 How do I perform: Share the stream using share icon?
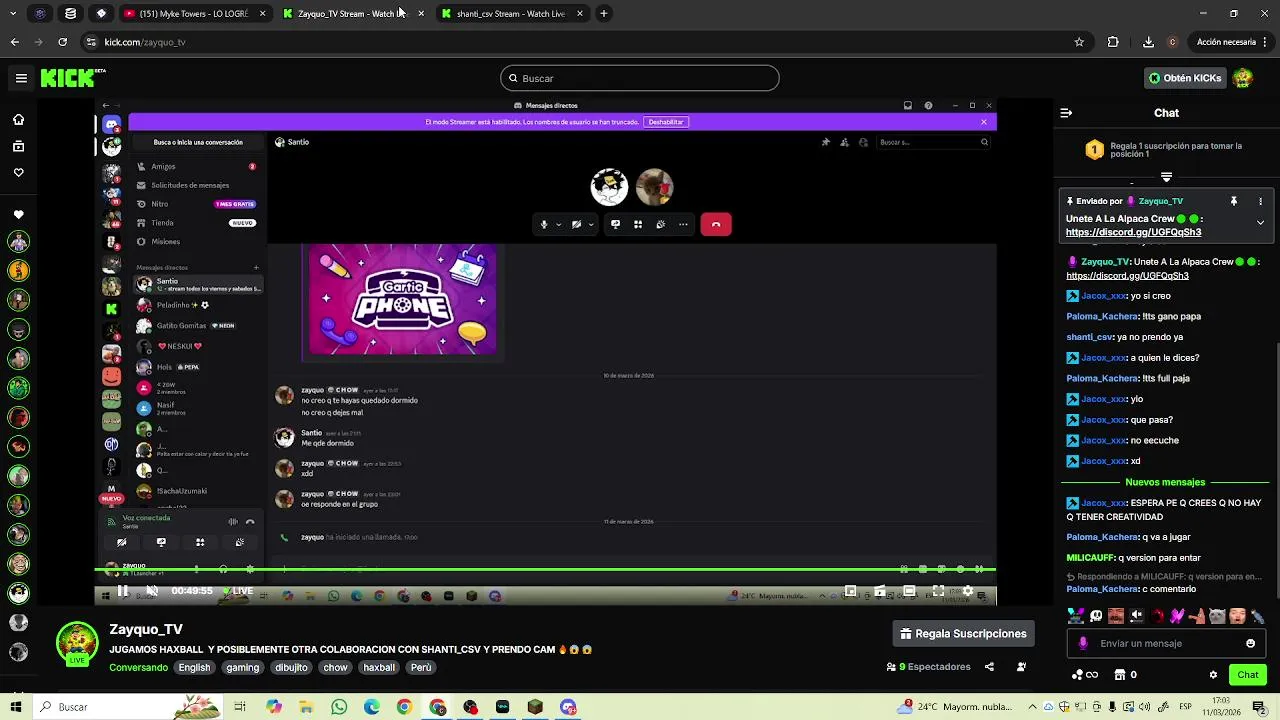[x=989, y=667]
